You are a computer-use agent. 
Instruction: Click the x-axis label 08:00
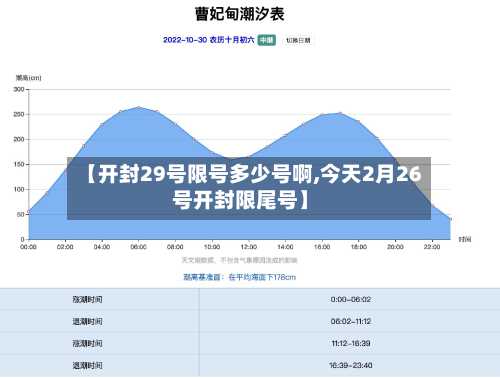pos(175,247)
